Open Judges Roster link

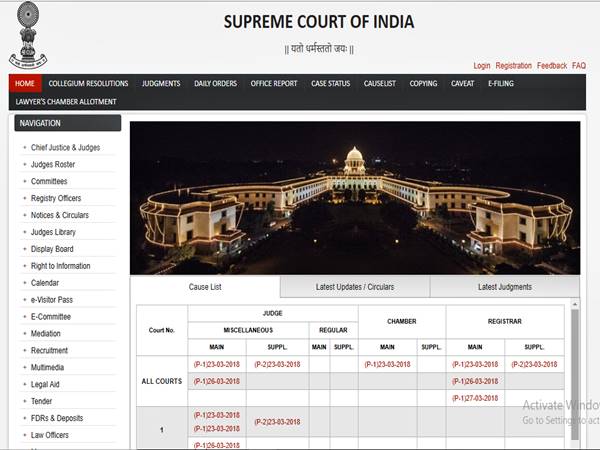click(53, 165)
